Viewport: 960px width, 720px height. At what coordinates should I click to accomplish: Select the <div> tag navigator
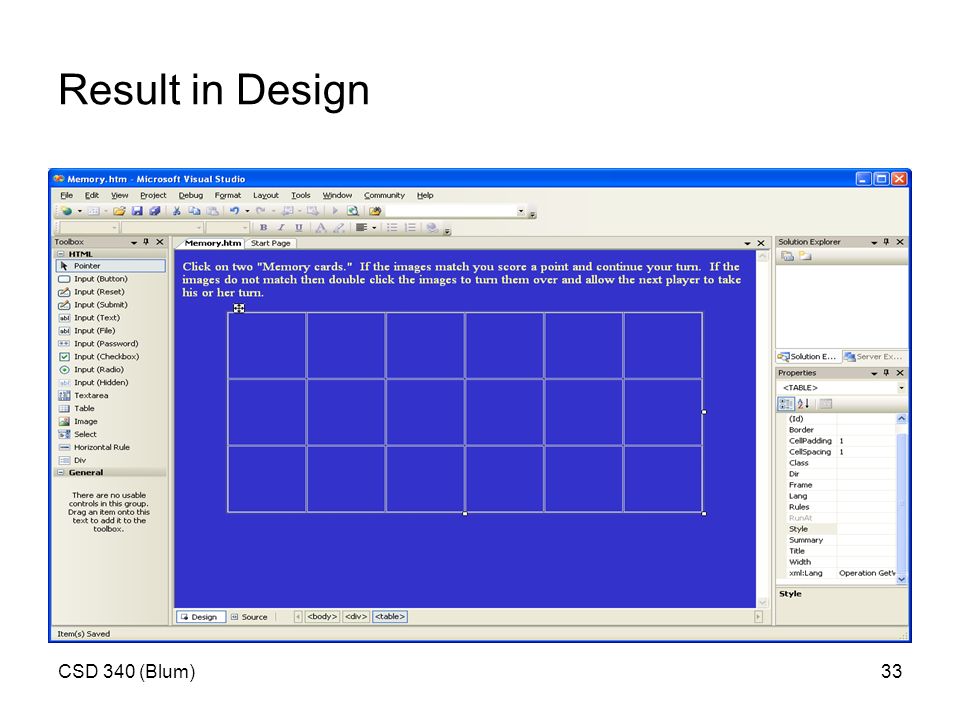[356, 617]
